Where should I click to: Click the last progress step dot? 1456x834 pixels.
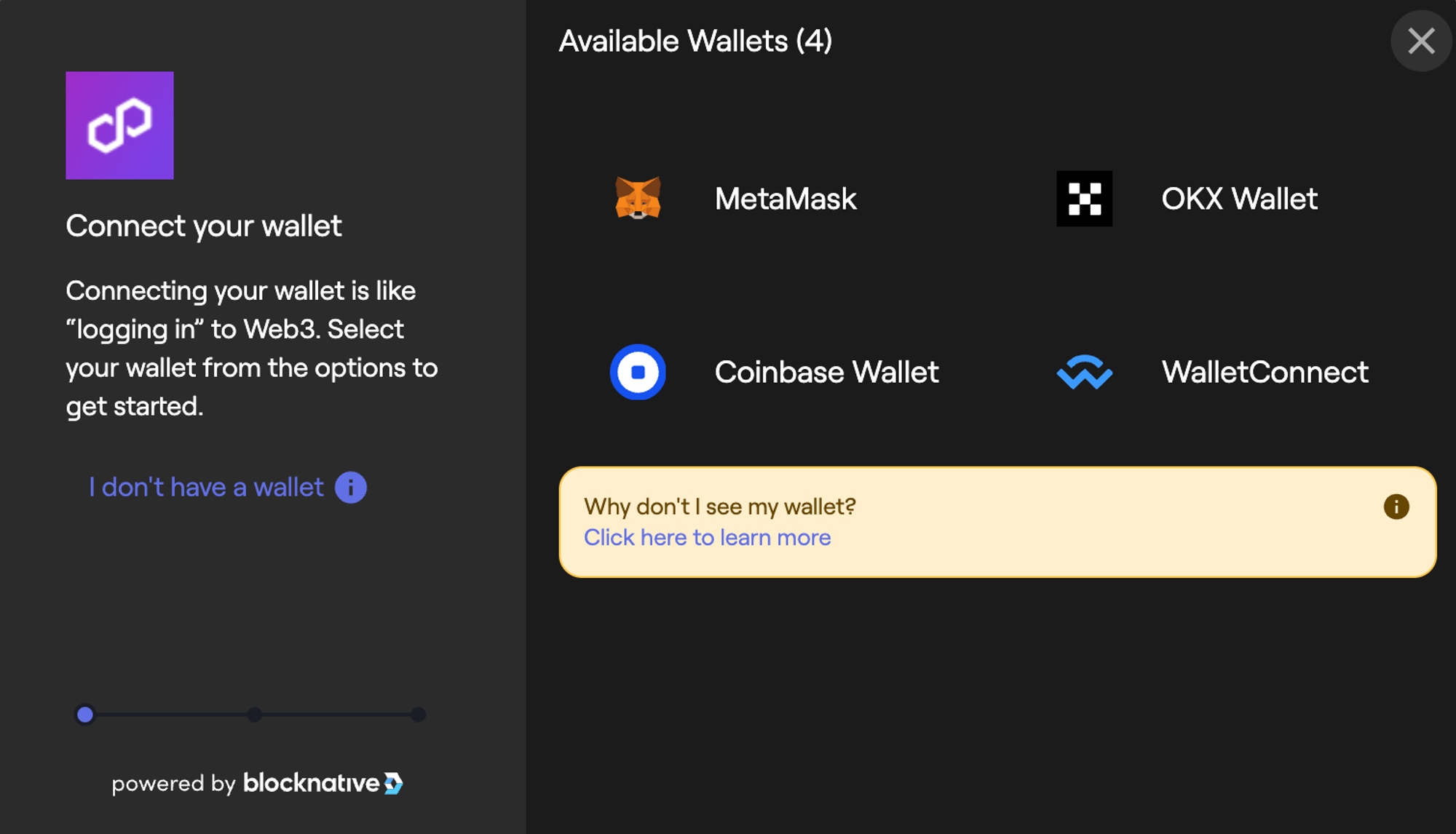click(418, 715)
